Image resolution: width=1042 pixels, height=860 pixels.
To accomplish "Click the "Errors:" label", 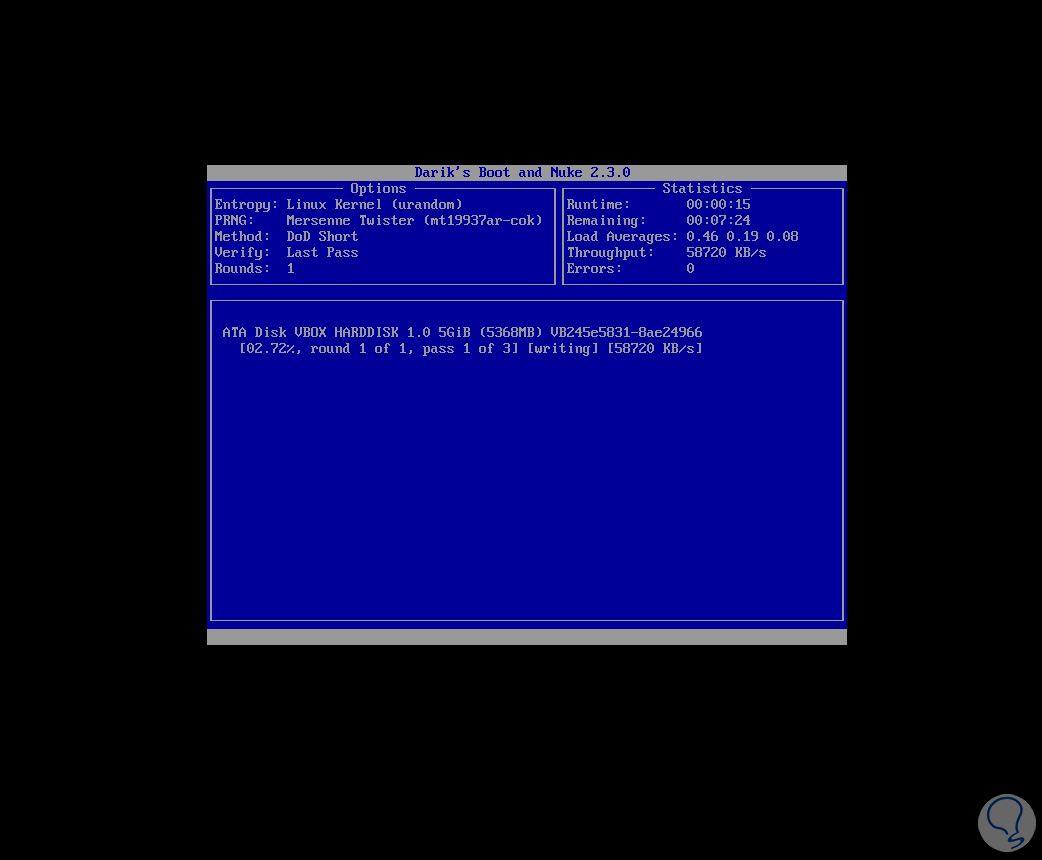I will click(594, 269).
